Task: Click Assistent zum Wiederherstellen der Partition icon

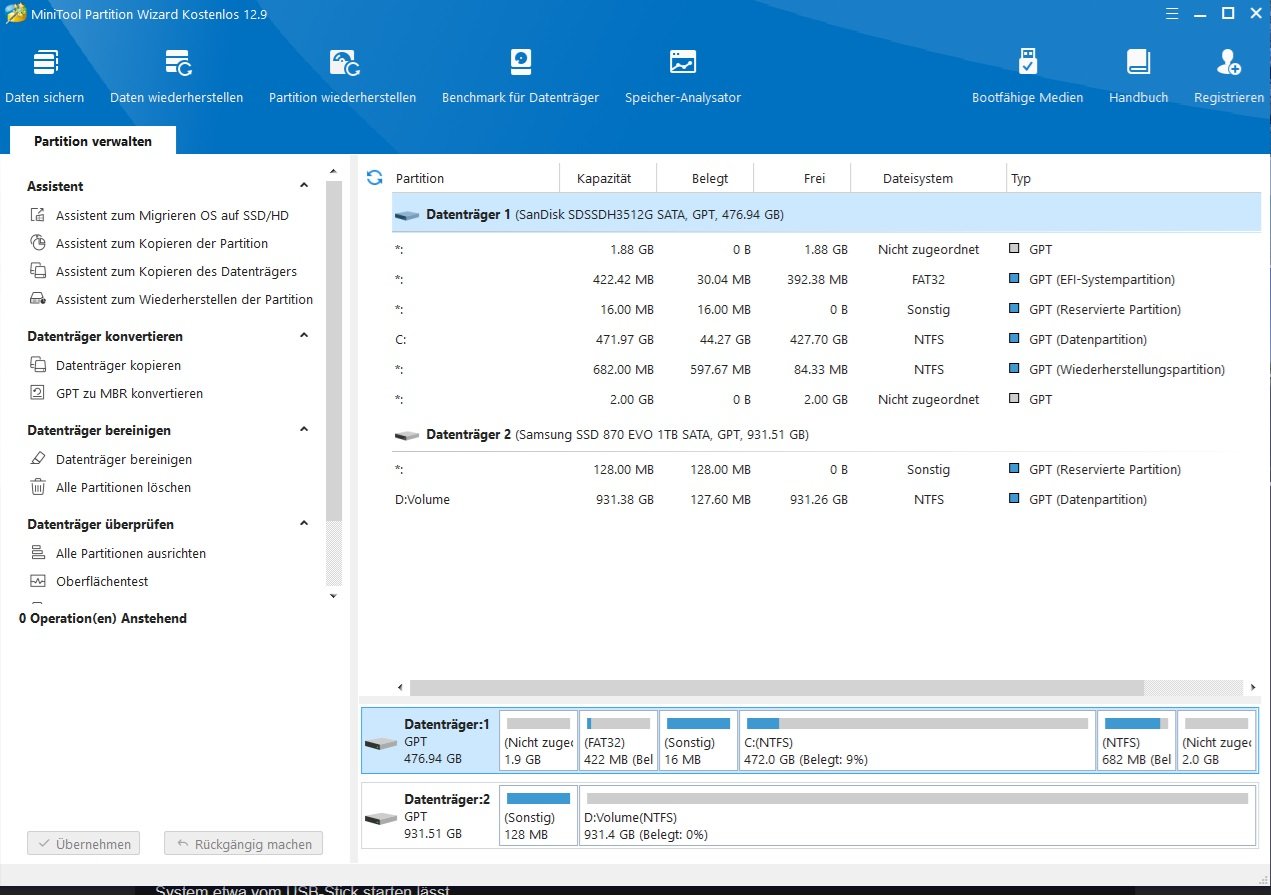Action: (x=38, y=299)
